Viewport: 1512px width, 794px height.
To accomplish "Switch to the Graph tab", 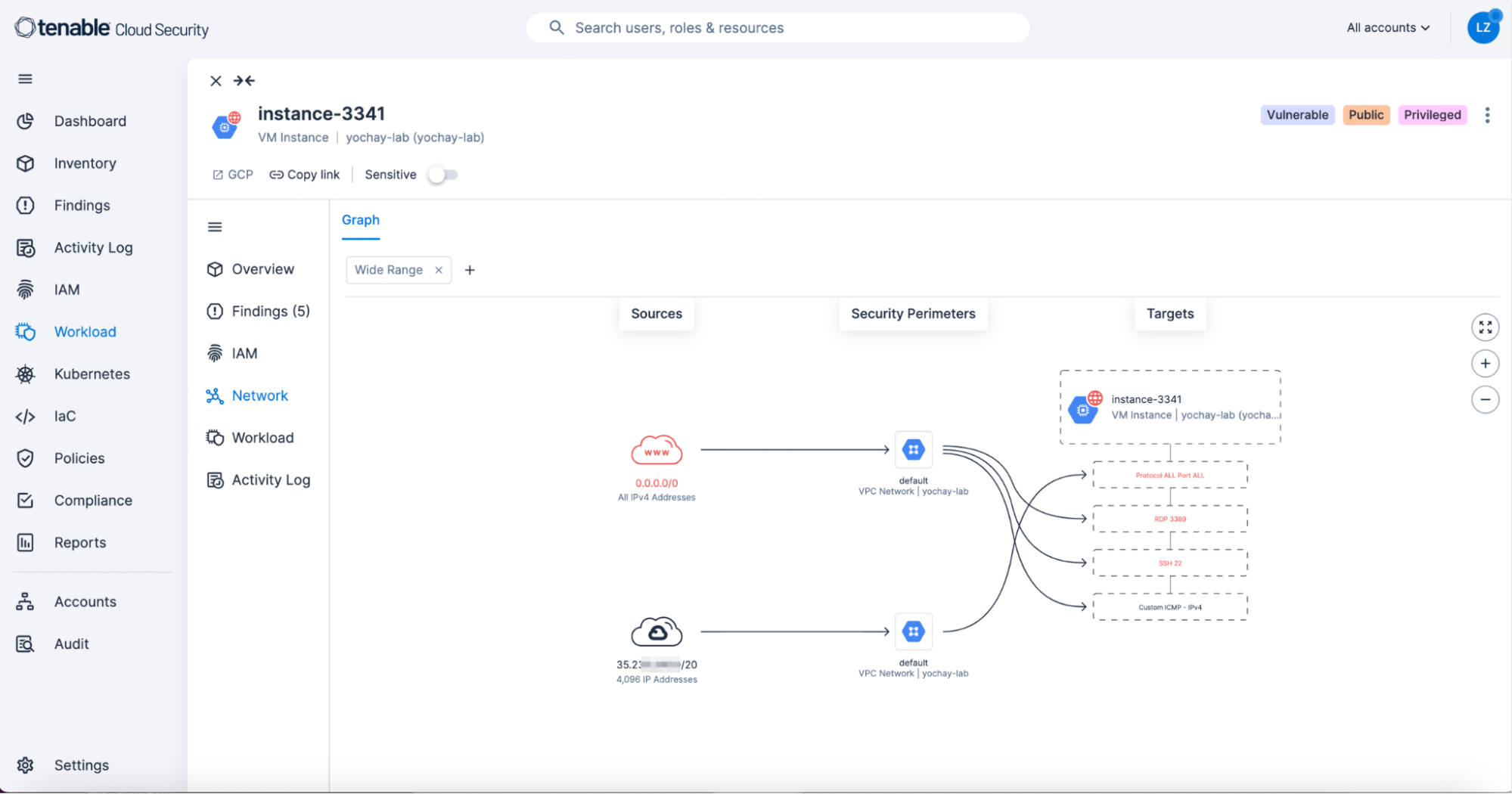I will tap(361, 219).
